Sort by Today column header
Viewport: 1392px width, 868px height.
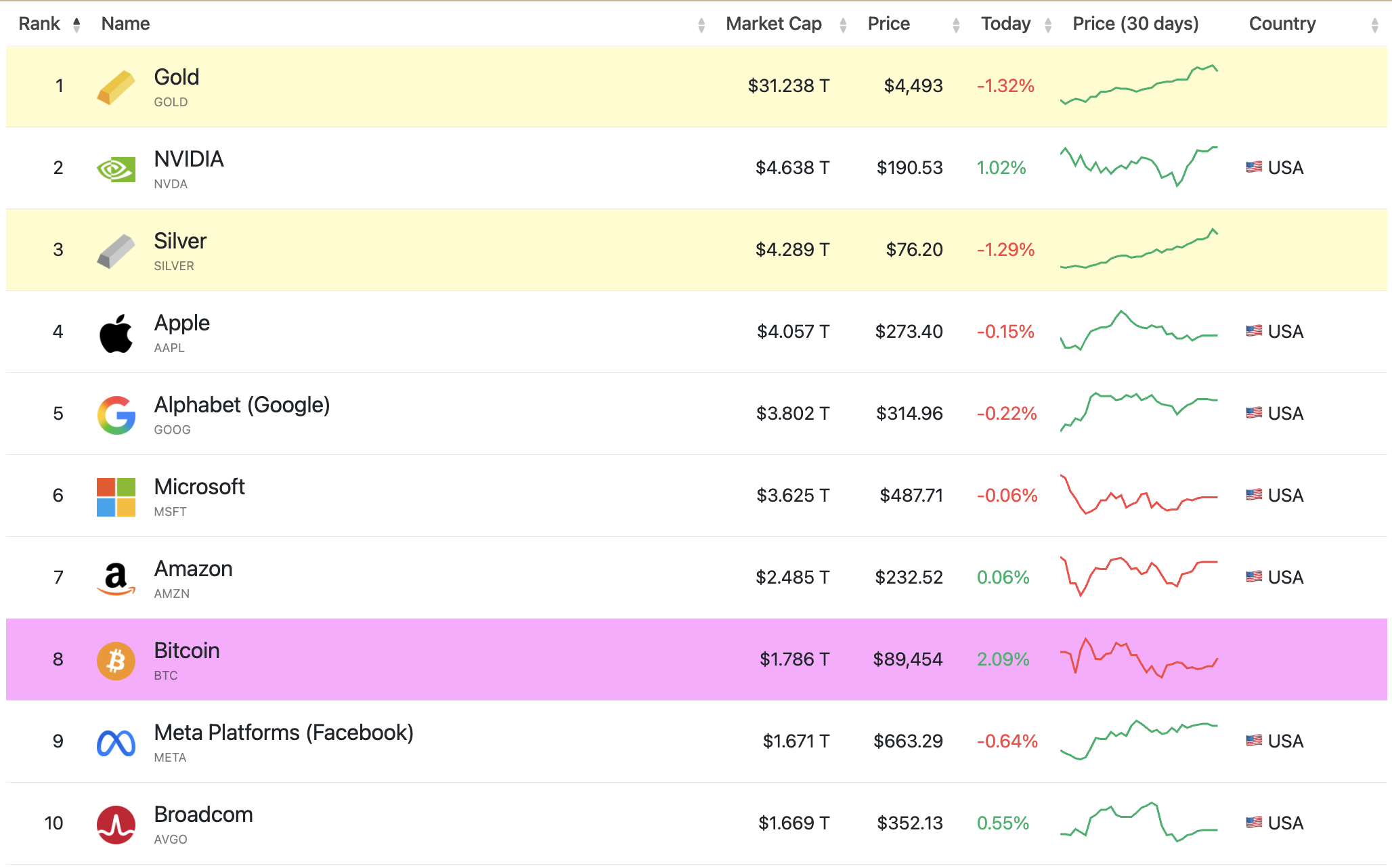(1006, 24)
